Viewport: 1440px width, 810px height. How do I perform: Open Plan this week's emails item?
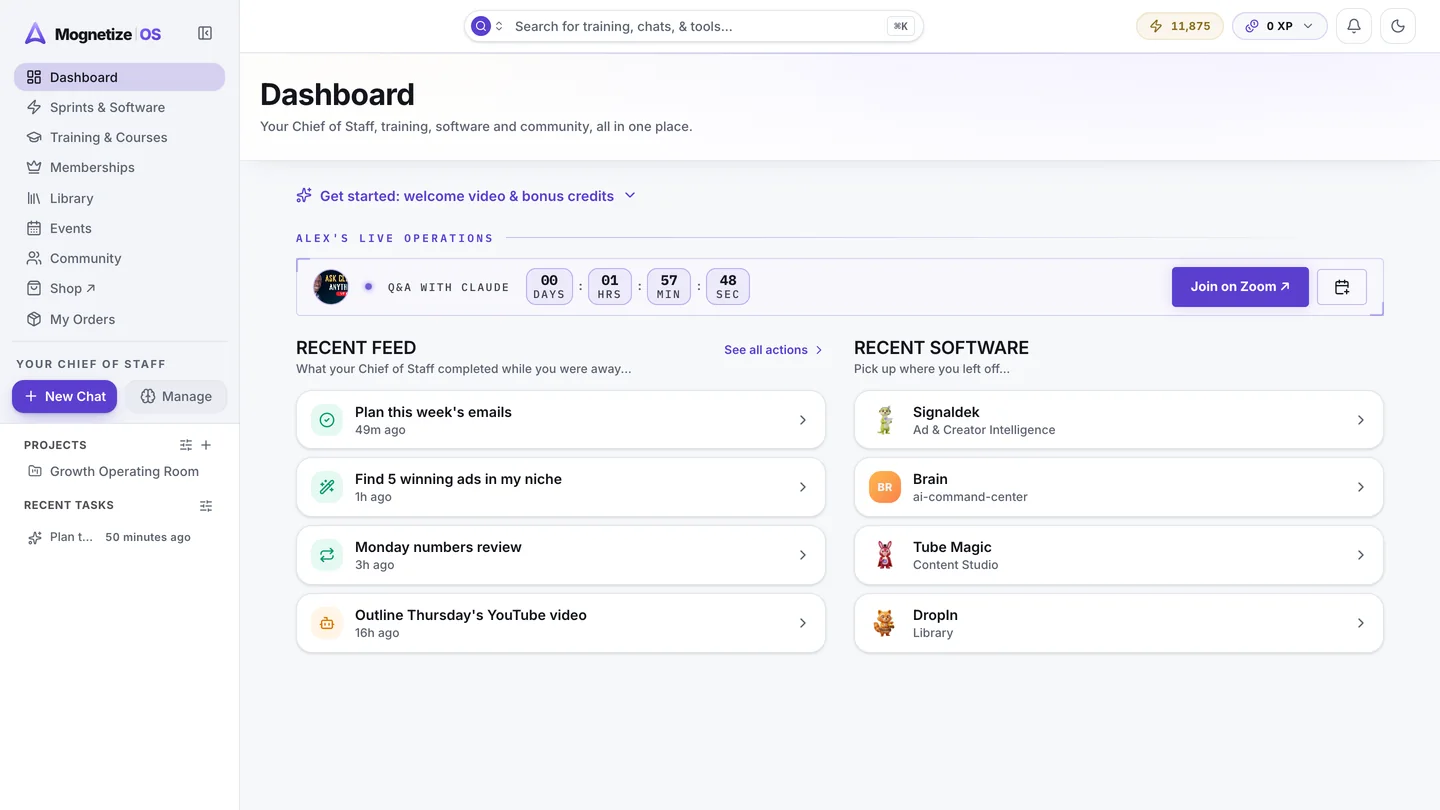click(x=561, y=420)
